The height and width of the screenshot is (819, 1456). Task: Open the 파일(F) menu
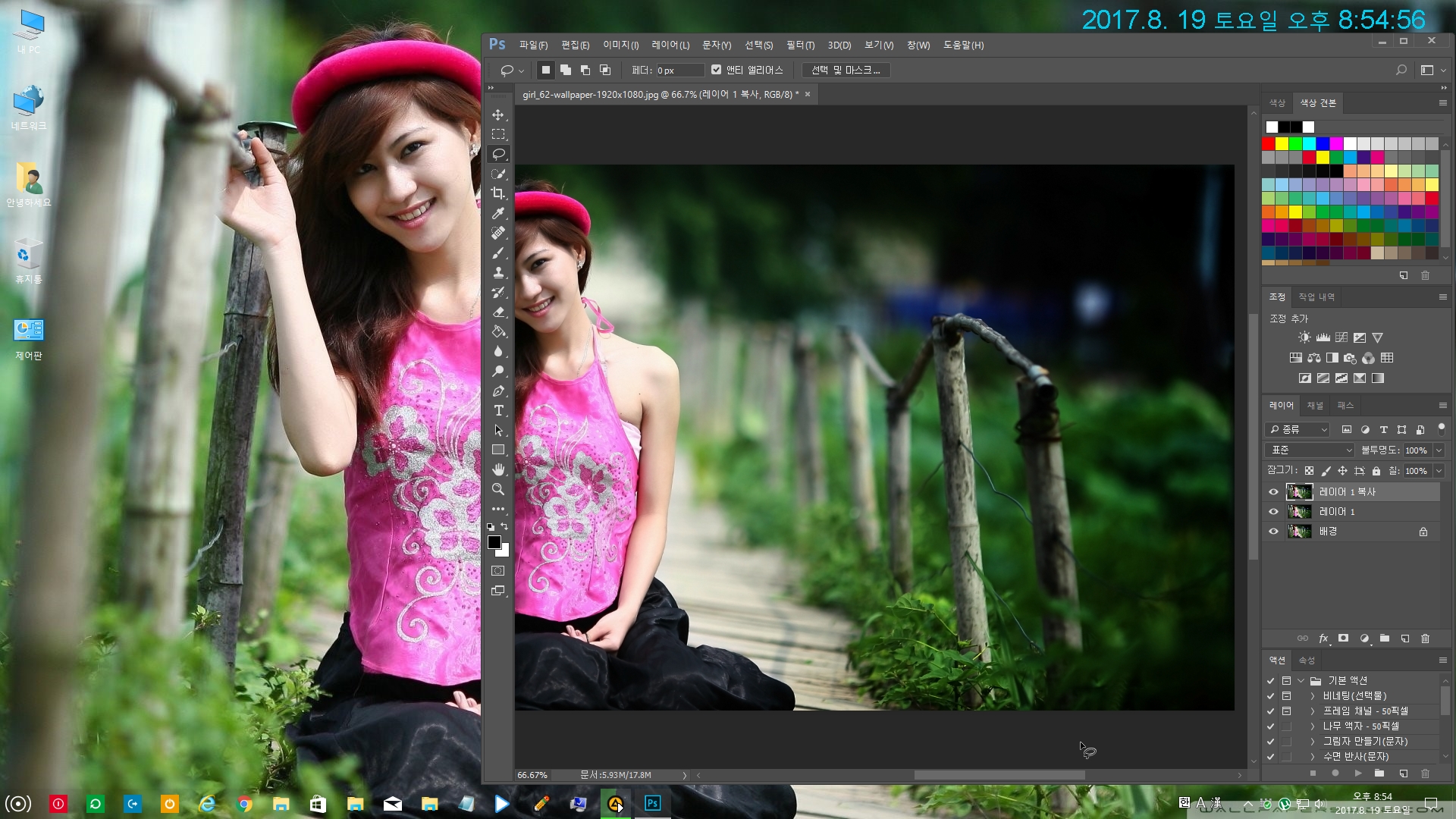[x=533, y=45]
